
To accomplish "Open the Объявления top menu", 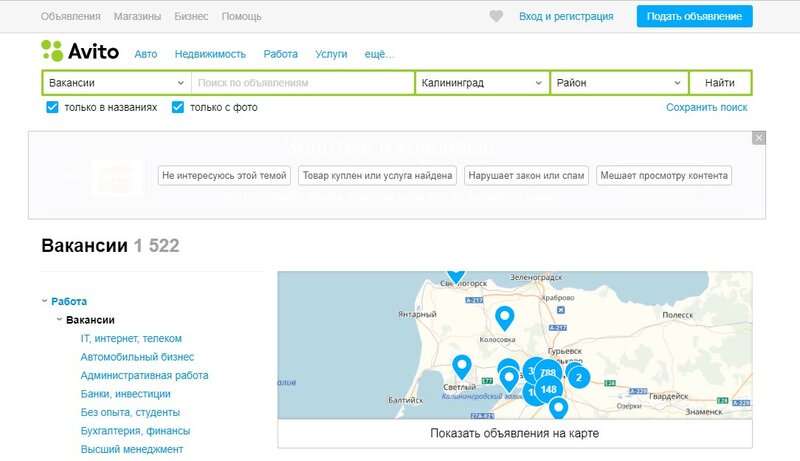I will tap(70, 16).
